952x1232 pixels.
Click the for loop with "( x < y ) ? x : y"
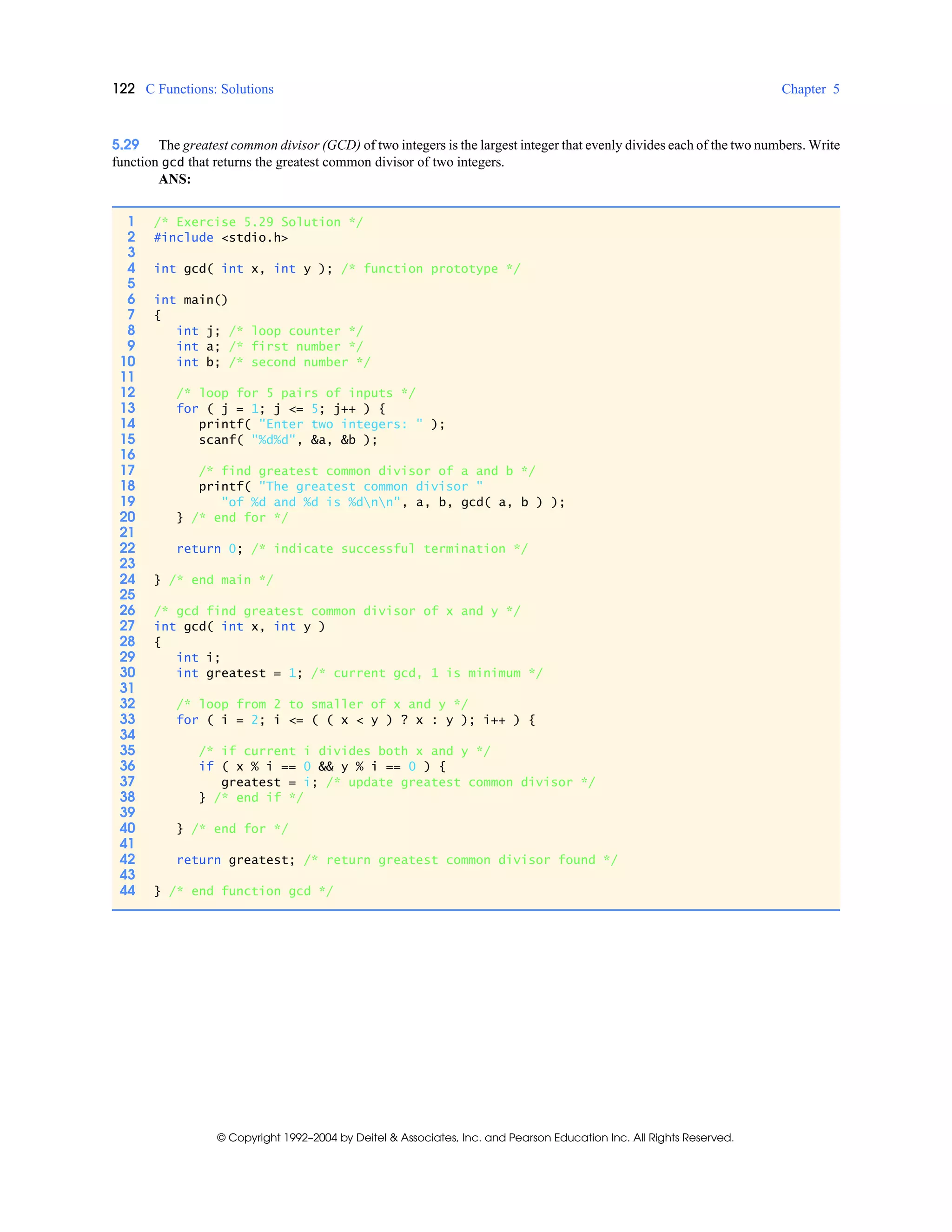tap(356, 720)
